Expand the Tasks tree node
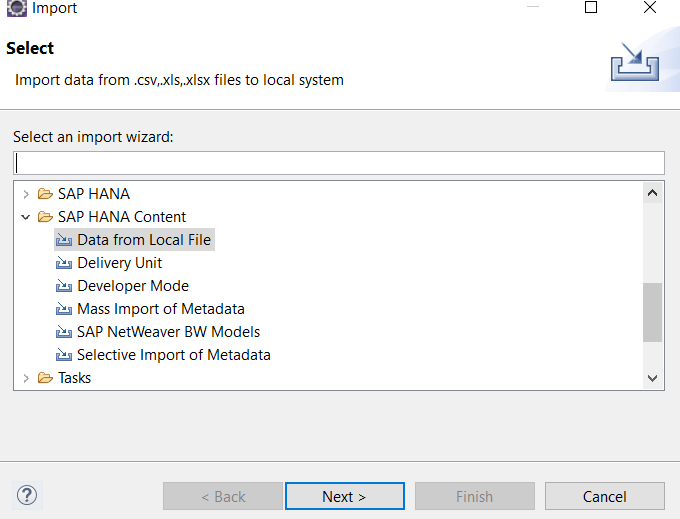The image size is (680, 519). (26, 378)
